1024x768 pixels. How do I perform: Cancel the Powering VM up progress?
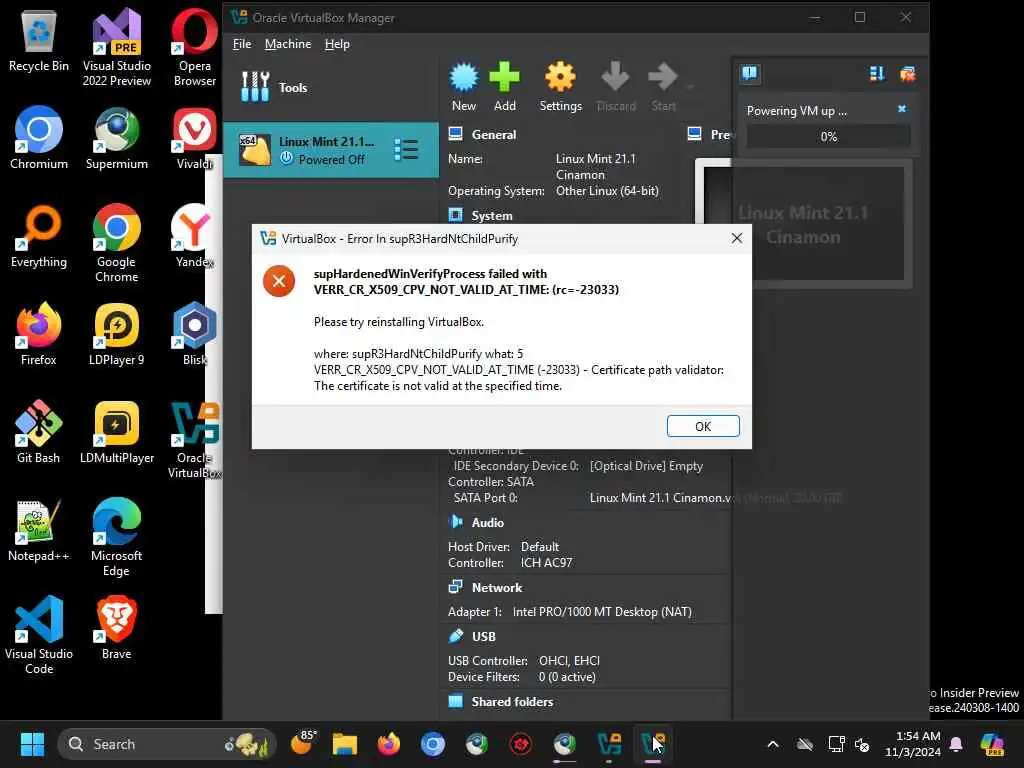[x=902, y=109]
